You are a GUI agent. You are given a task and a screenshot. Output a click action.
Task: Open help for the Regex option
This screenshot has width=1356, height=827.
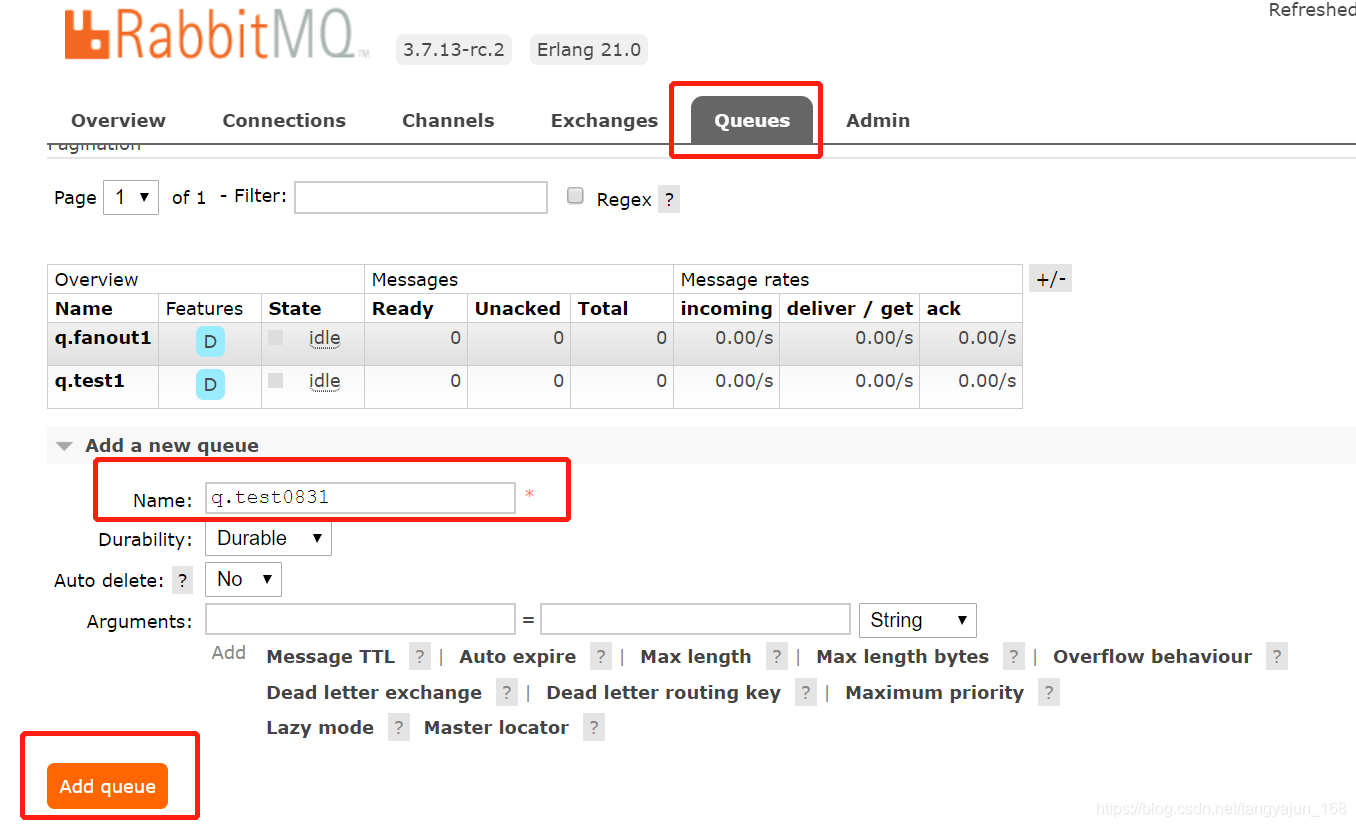point(670,199)
